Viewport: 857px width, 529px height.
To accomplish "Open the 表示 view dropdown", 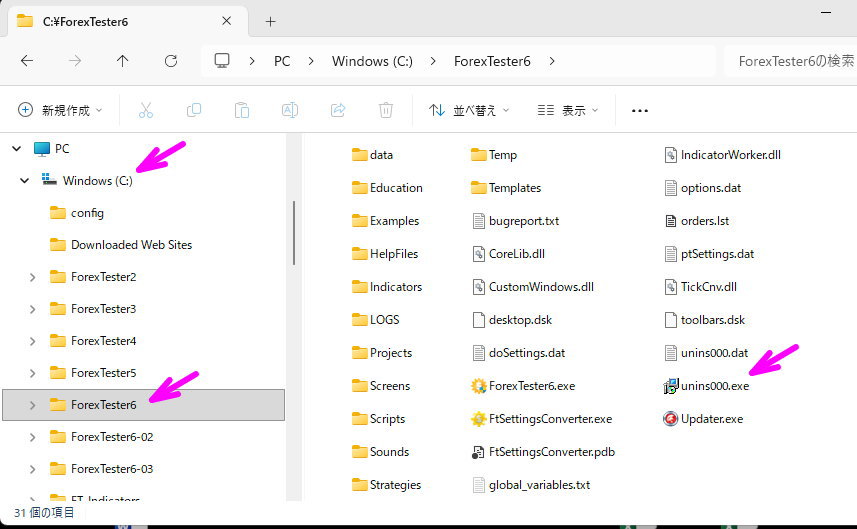I will coord(568,110).
